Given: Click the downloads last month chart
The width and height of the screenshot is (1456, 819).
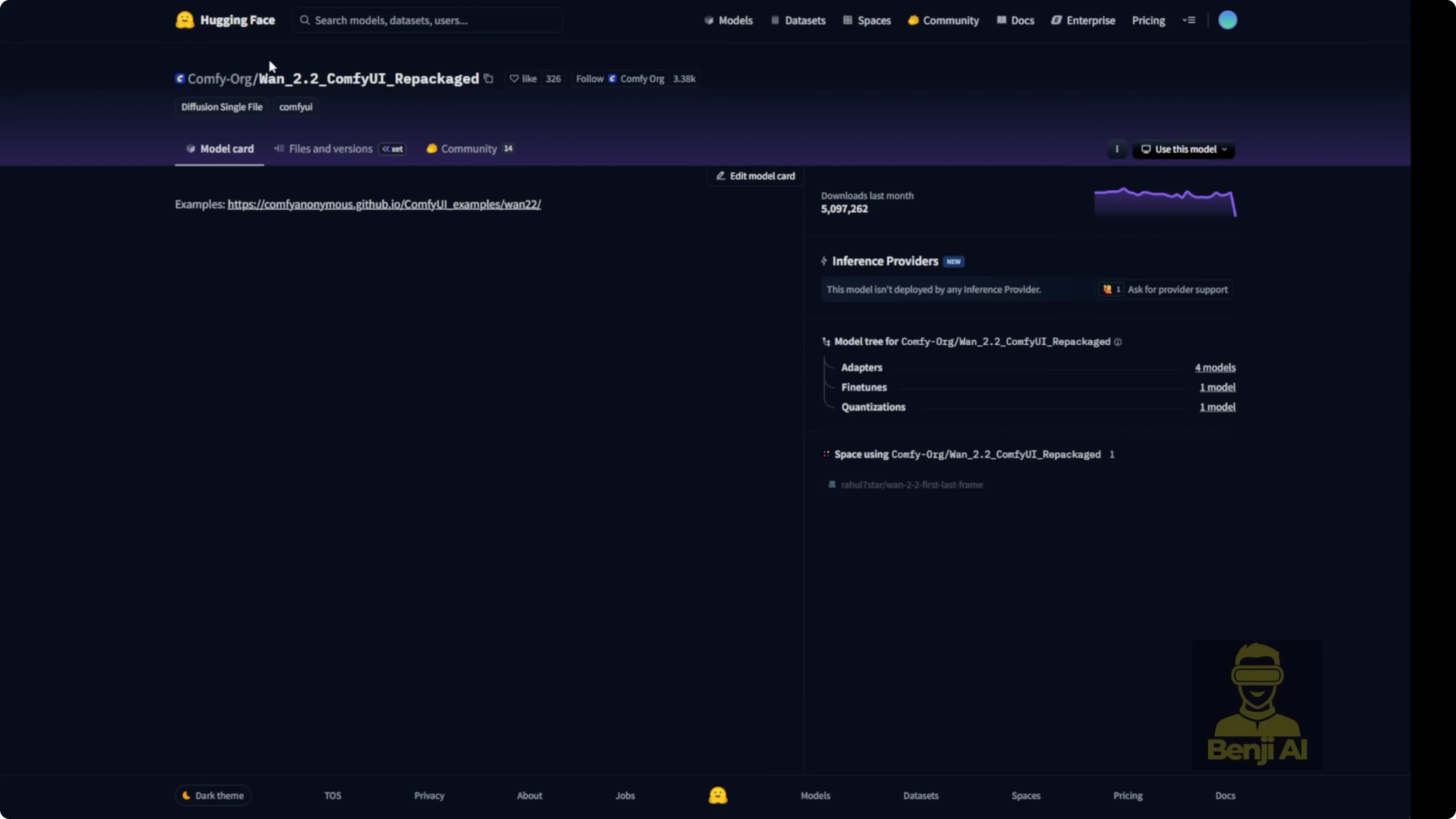Looking at the screenshot, I should [x=1165, y=202].
